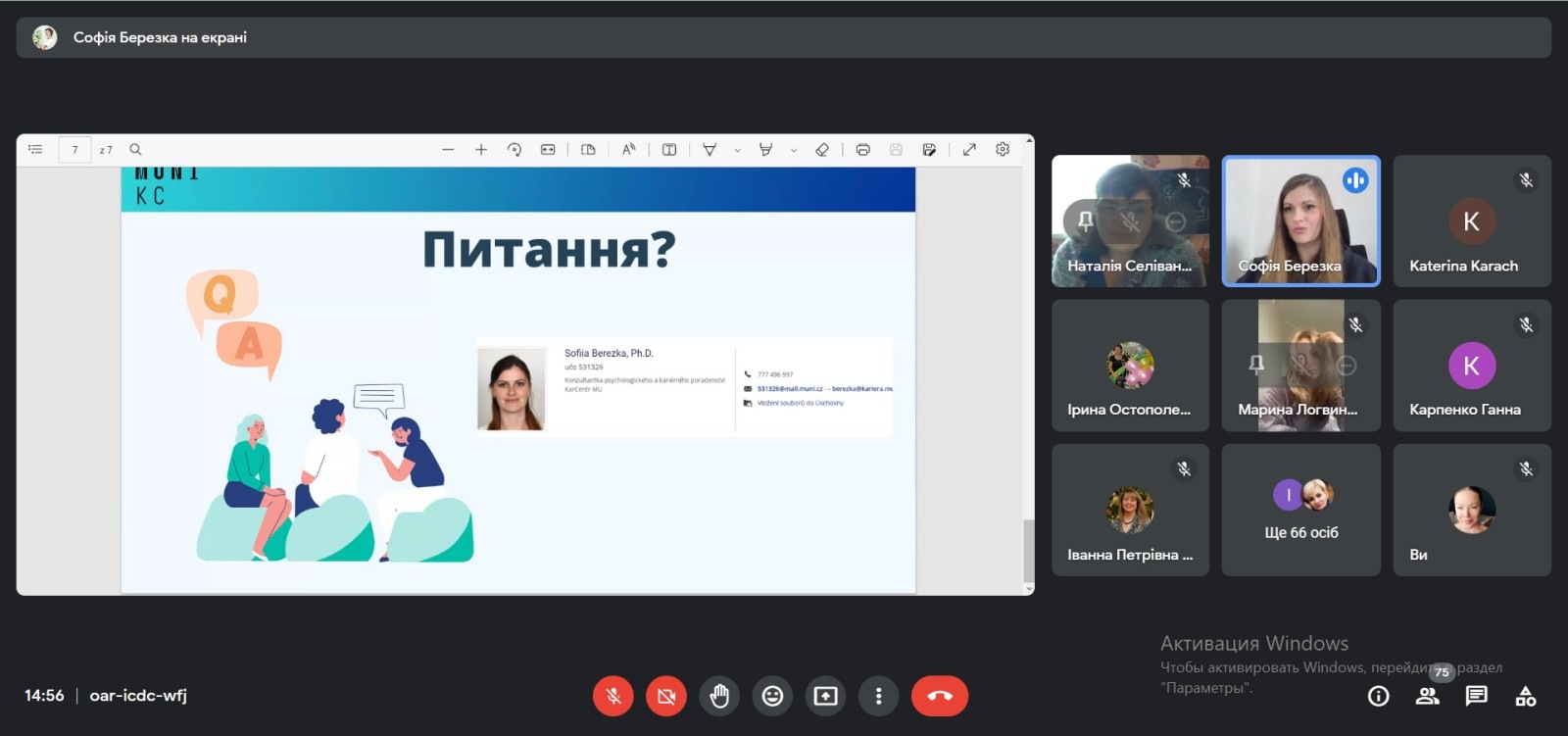The width and height of the screenshot is (1568, 736).
Task: Click the Save As icon in PDF toolbar
Action: (x=929, y=150)
